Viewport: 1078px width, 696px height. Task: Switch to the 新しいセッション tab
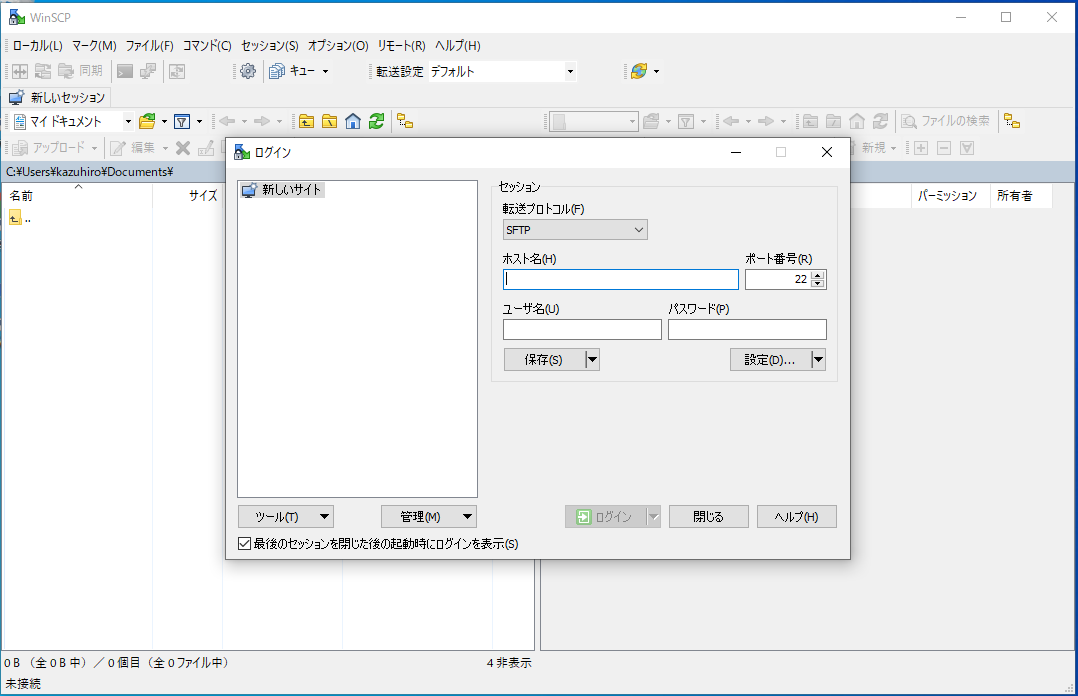[57, 98]
